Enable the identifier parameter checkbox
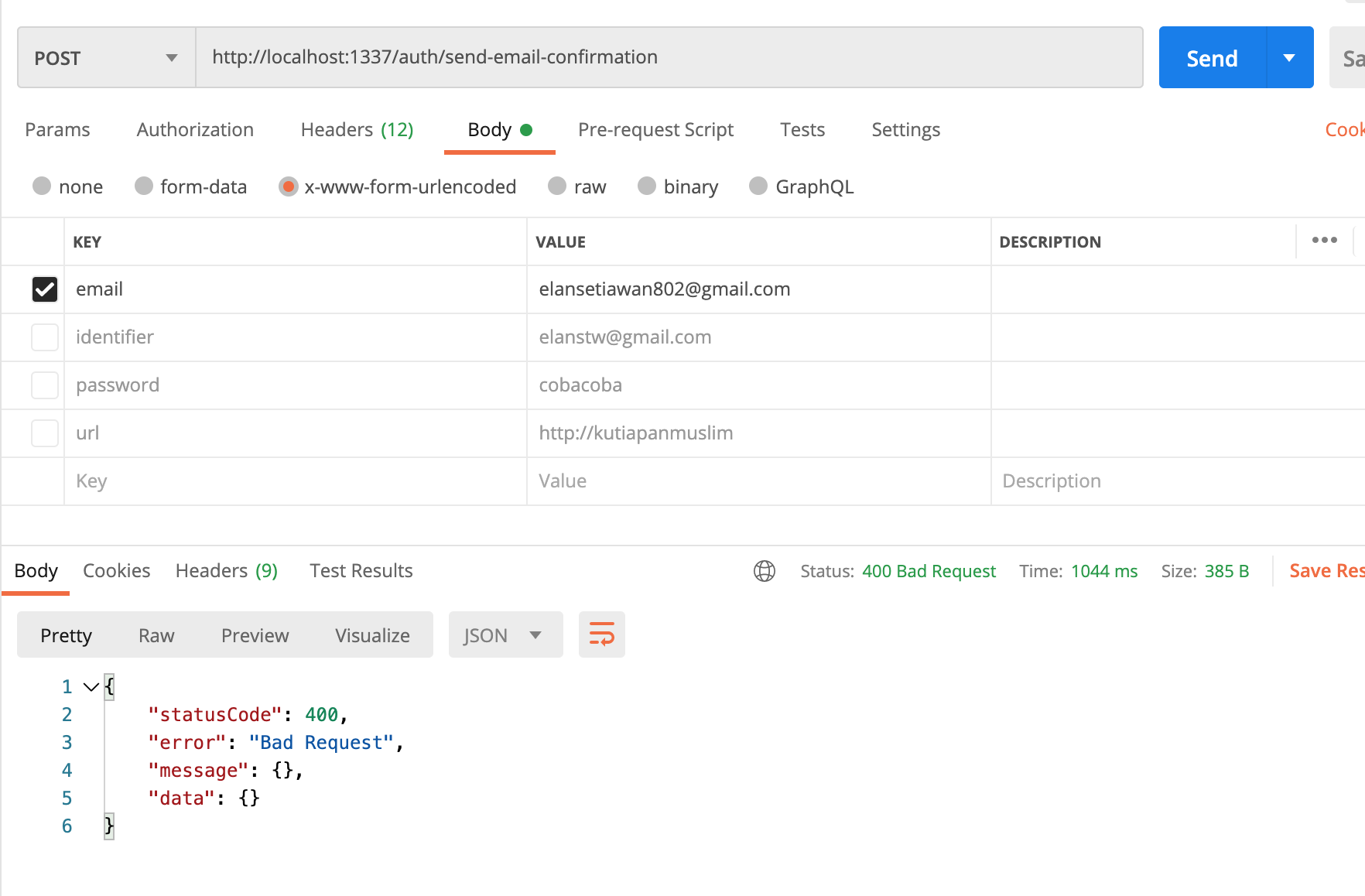 45,337
